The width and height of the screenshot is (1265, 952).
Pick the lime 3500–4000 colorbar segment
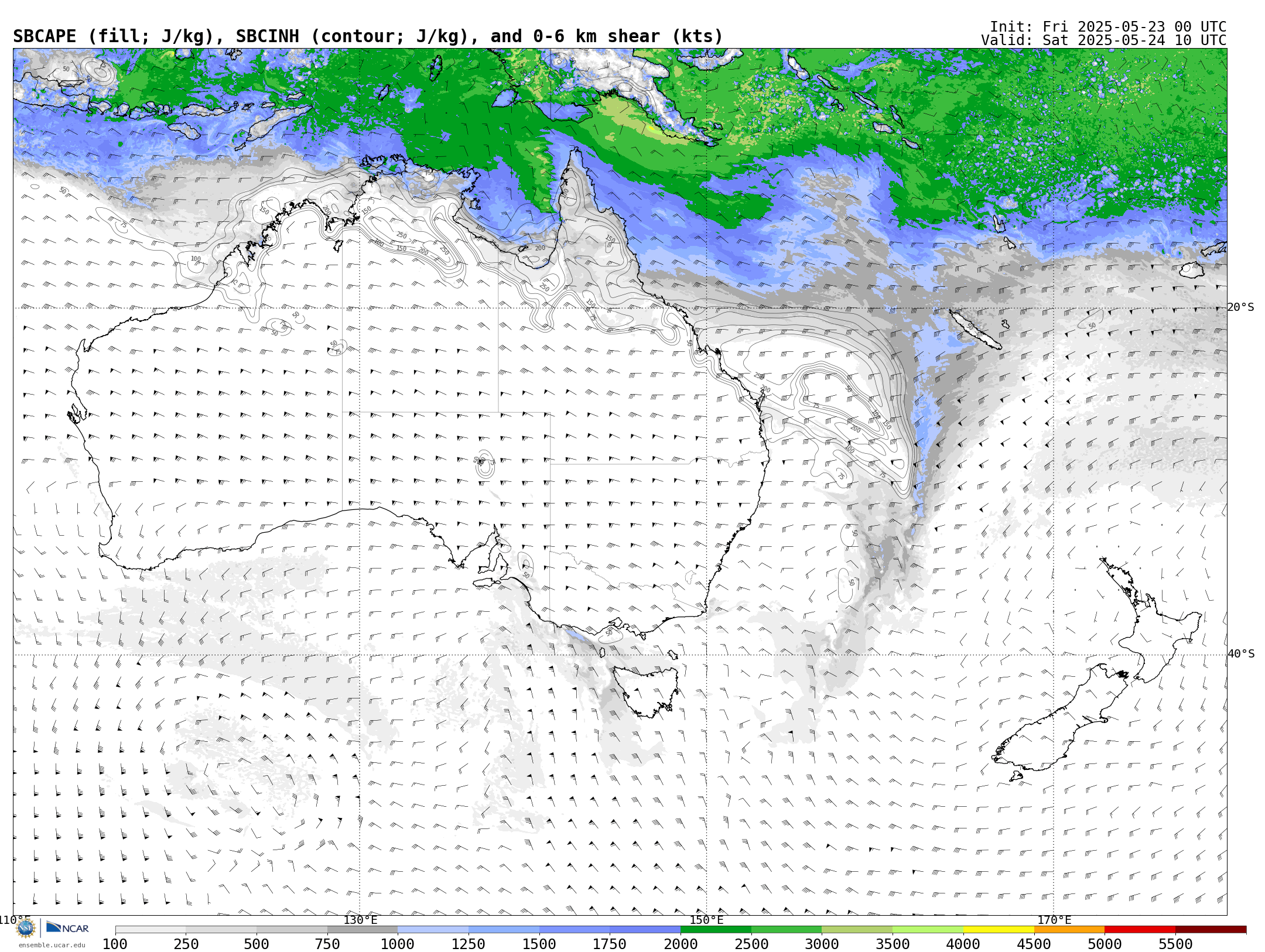[928, 930]
